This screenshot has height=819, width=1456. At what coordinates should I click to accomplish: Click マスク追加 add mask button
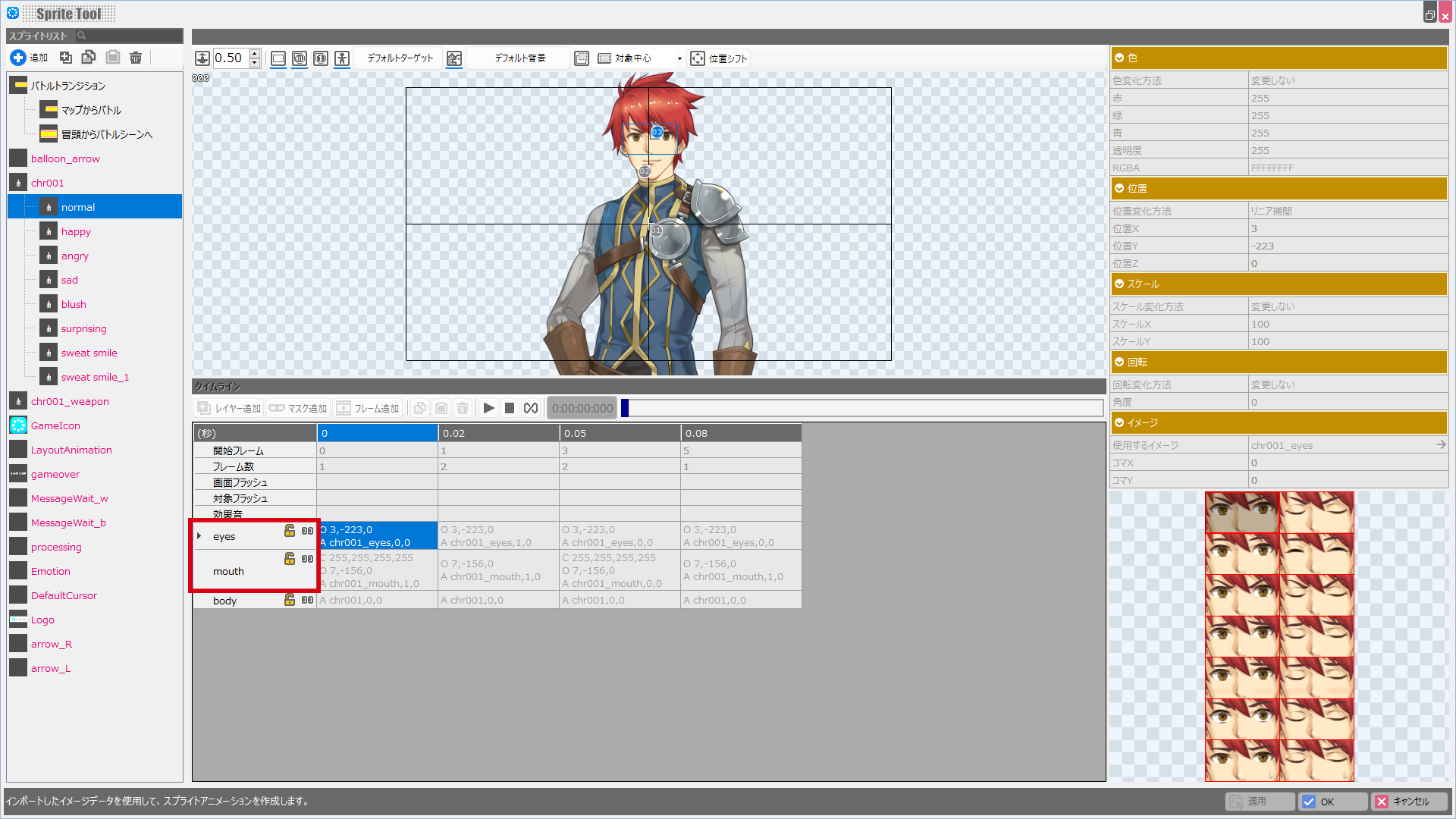pos(298,408)
